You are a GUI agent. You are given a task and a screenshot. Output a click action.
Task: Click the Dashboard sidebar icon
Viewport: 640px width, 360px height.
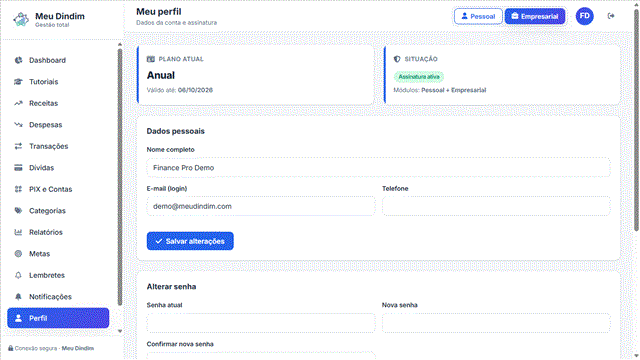tap(18, 60)
